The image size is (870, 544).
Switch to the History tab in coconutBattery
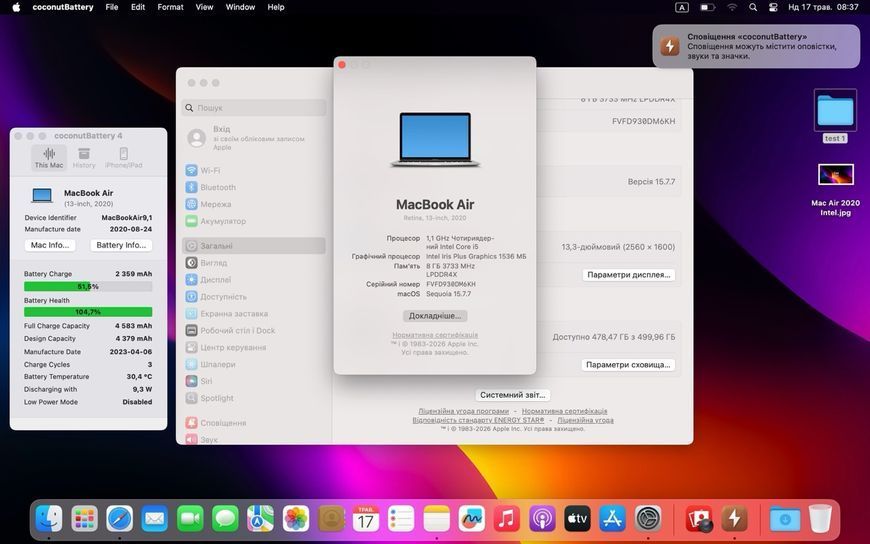click(x=84, y=158)
